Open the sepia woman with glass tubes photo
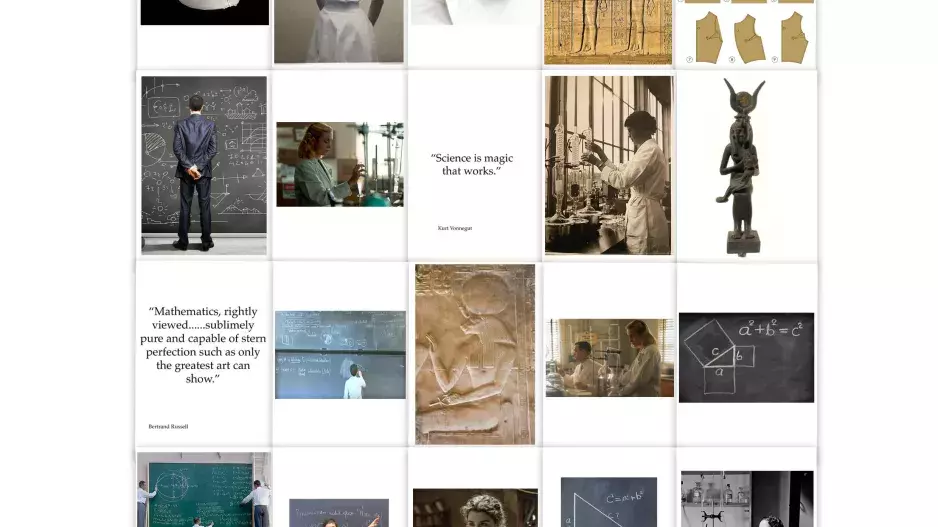 [609, 165]
